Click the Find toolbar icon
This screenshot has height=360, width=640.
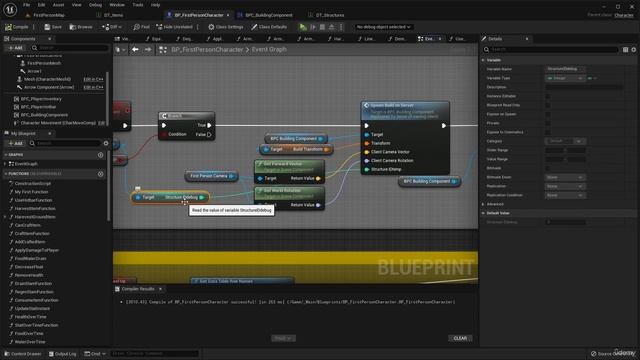141,27
